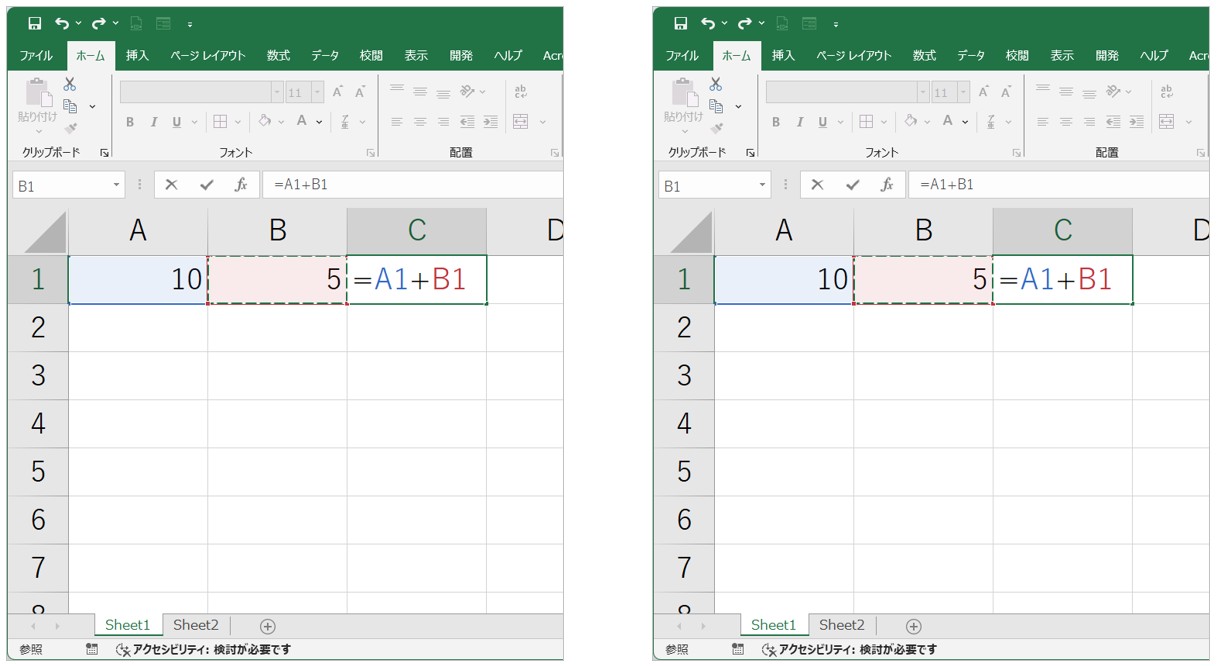Select row 3 header in right window
Image resolution: width=1217 pixels, height=666 pixels.
point(684,375)
